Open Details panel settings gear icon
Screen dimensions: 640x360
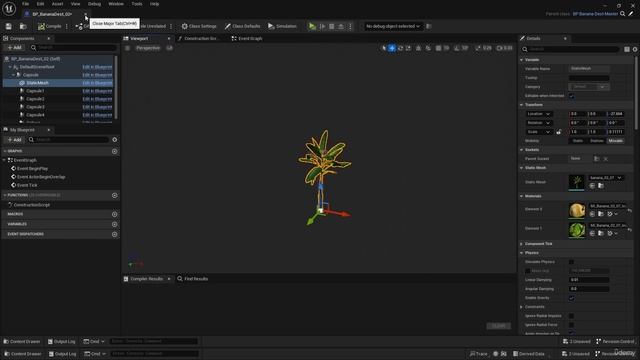pos(635,49)
